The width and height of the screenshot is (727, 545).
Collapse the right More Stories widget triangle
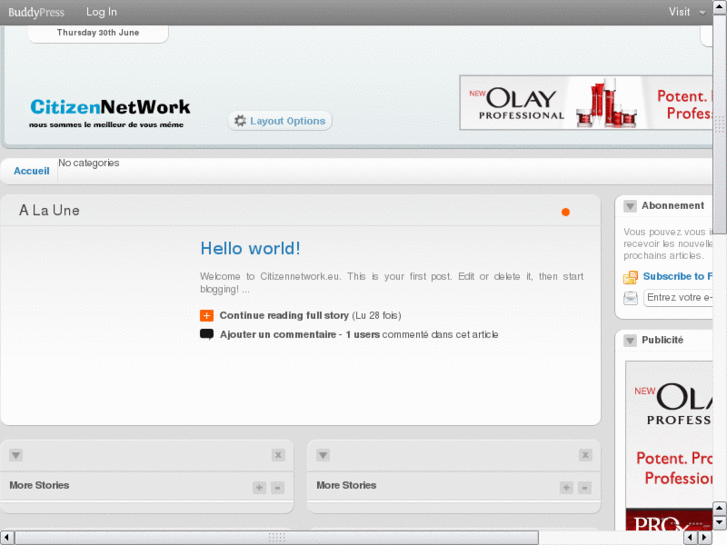(x=323, y=455)
